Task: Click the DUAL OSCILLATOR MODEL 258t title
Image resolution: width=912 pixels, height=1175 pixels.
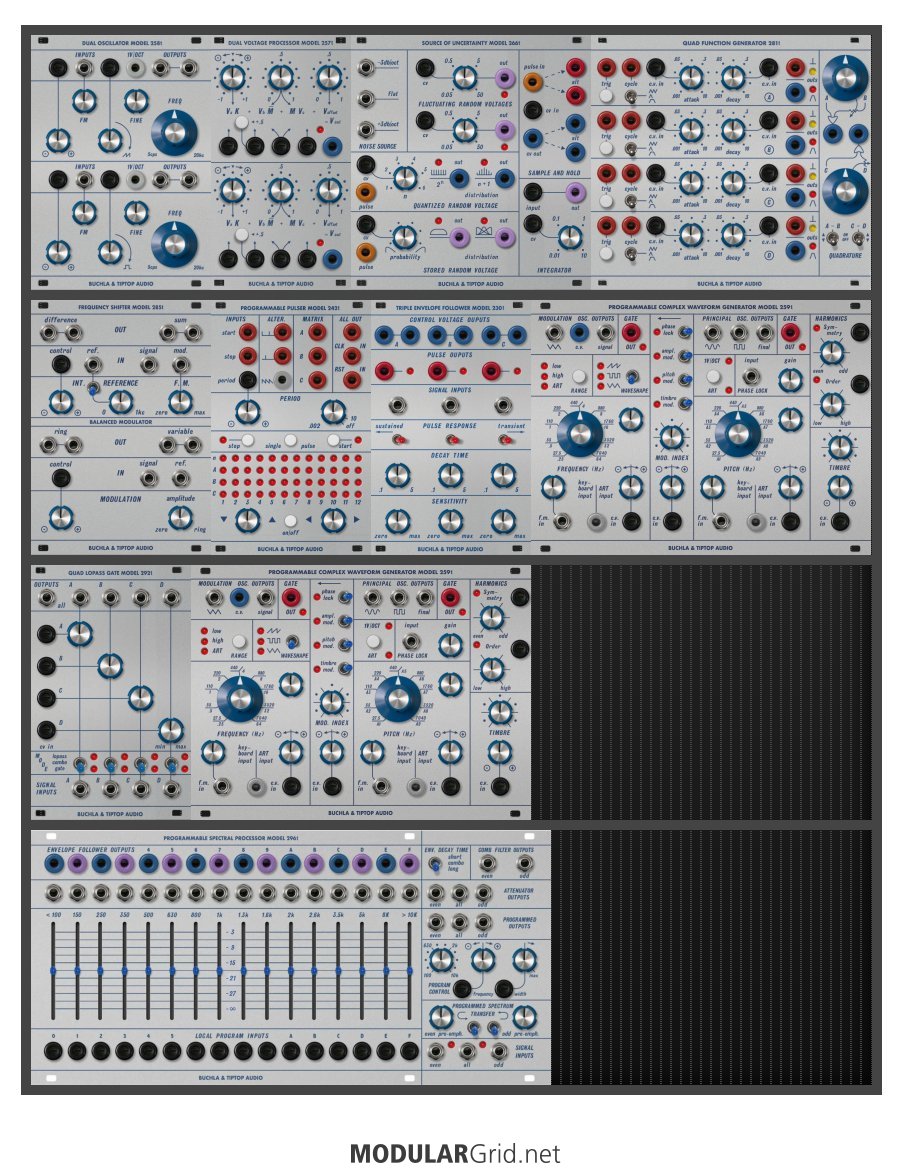Action: pos(121,43)
